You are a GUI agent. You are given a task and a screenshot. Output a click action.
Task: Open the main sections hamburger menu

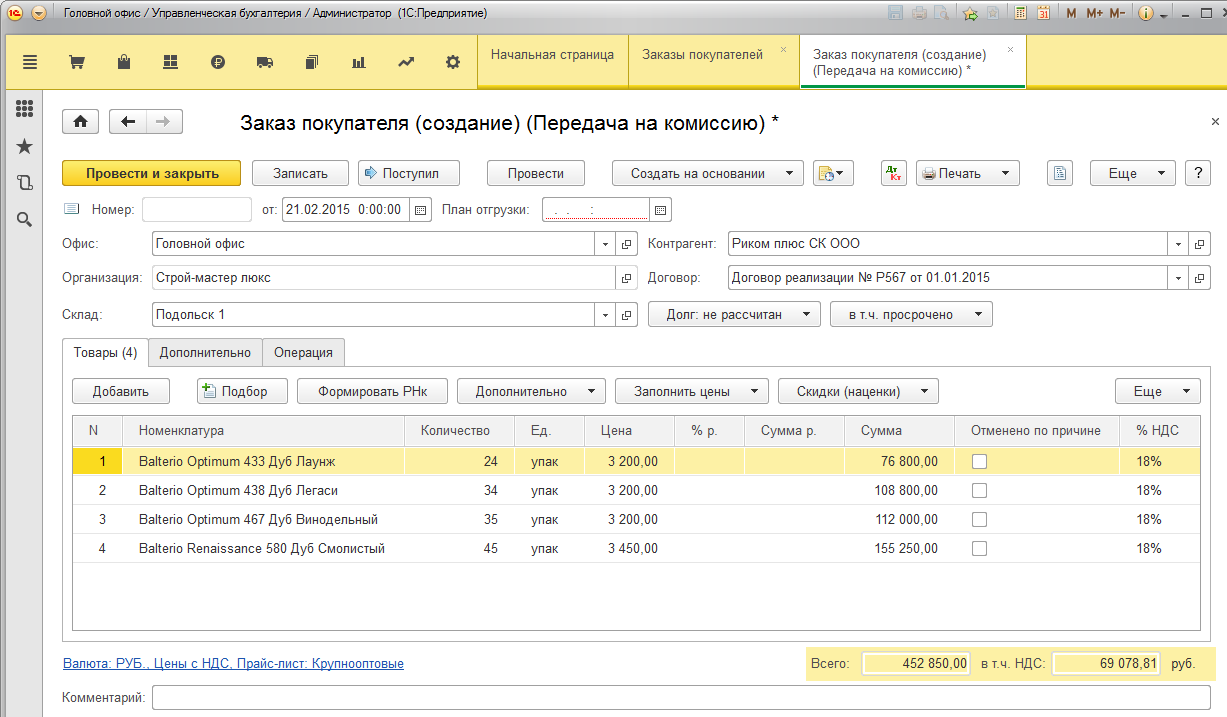[x=29, y=62]
